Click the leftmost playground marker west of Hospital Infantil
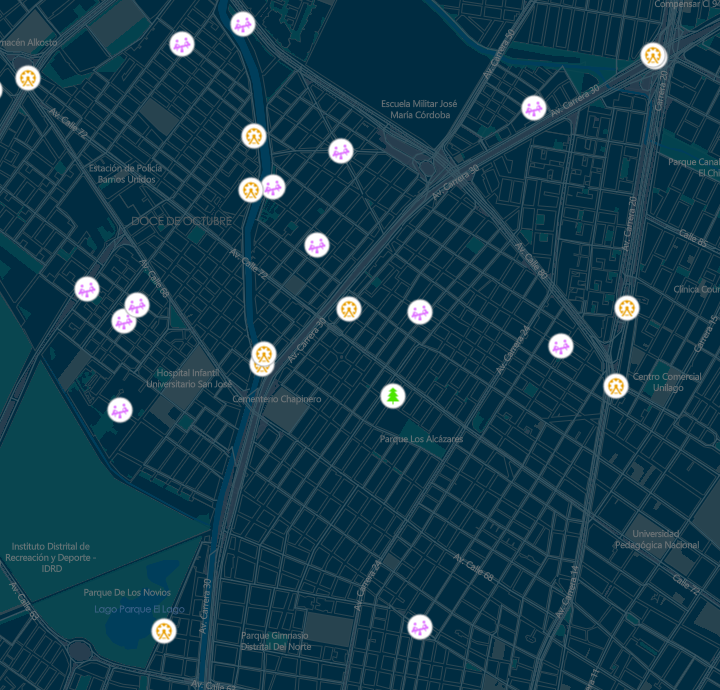The height and width of the screenshot is (690, 720). pyautogui.click(x=87, y=289)
